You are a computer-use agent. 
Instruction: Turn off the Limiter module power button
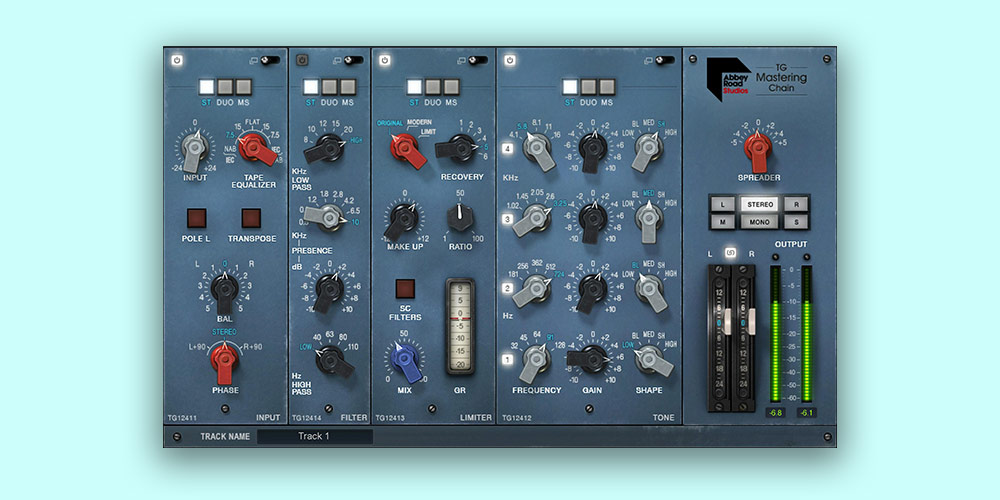(x=385, y=61)
